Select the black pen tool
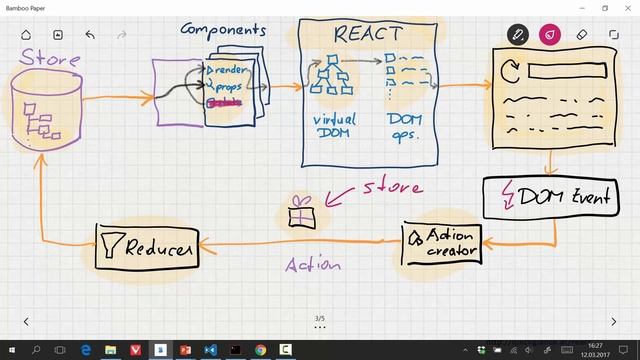The image size is (640, 360). click(x=518, y=34)
